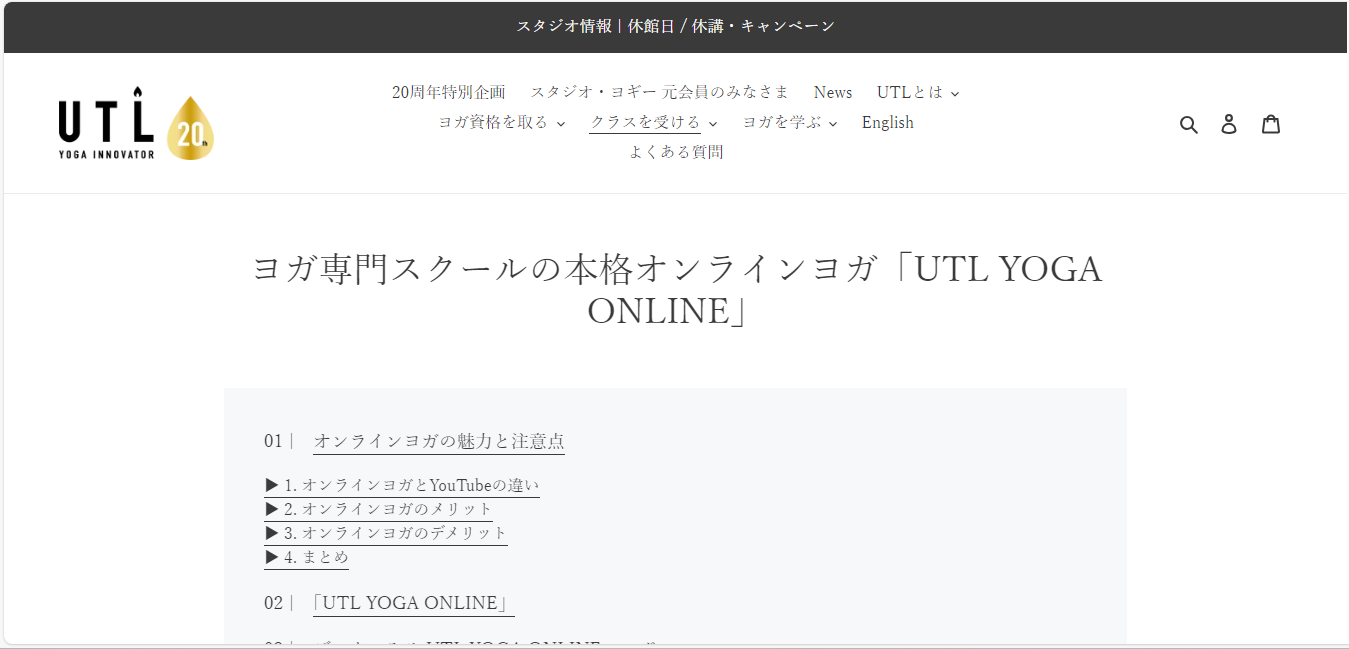Jump to オンラインヨガの魅力と注意点 section

438,441
